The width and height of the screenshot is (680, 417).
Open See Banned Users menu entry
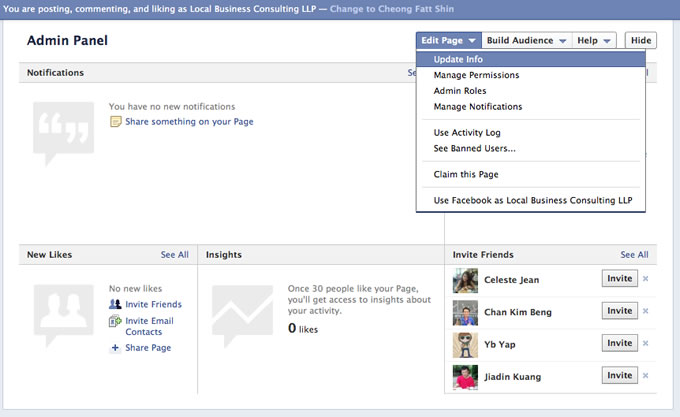pyautogui.click(x=531, y=148)
